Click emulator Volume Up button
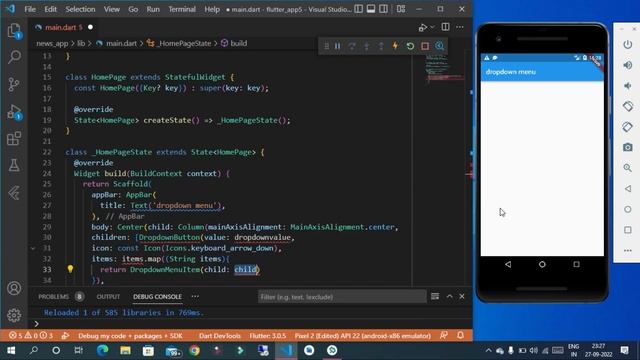The image size is (640, 360). [x=628, y=65]
